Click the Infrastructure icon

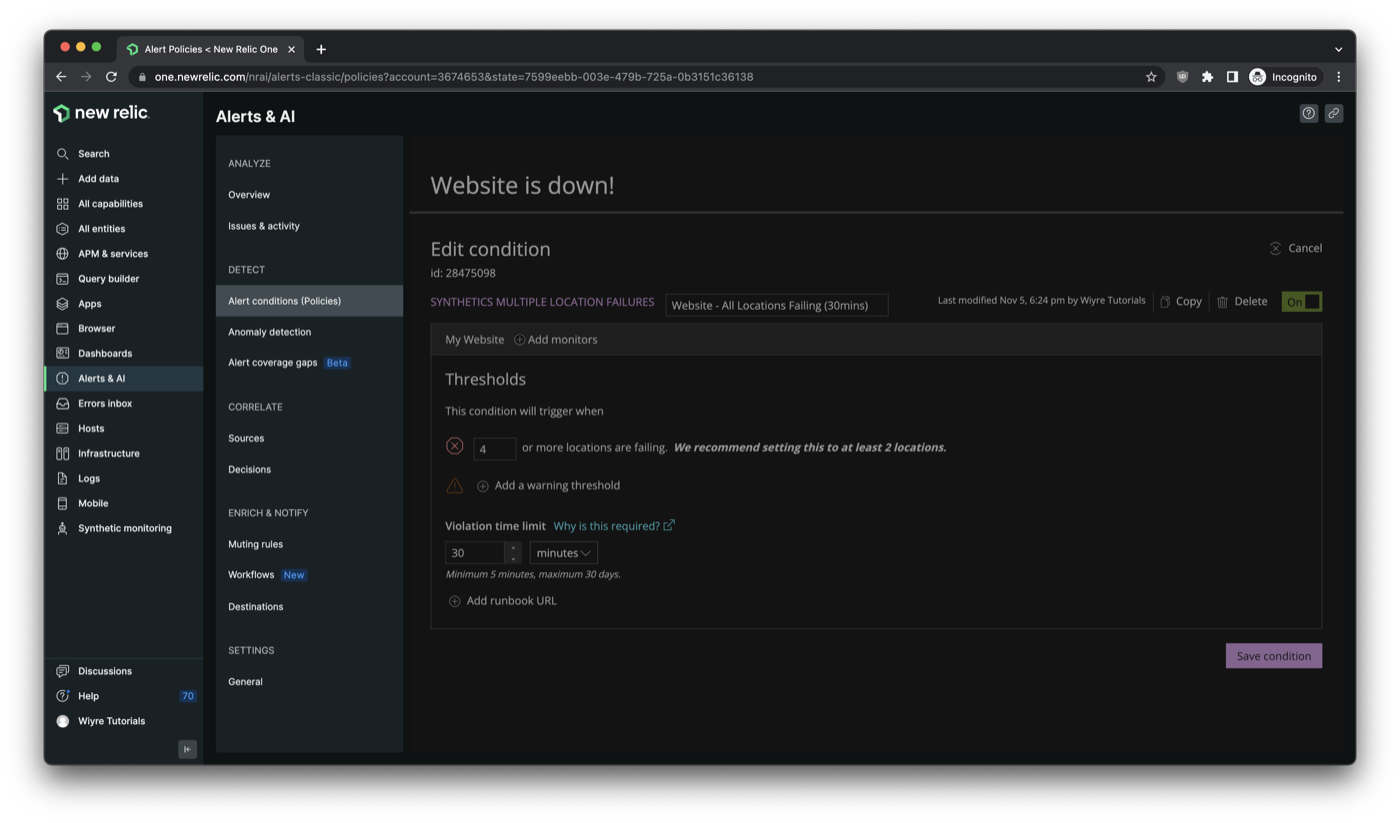[62, 454]
